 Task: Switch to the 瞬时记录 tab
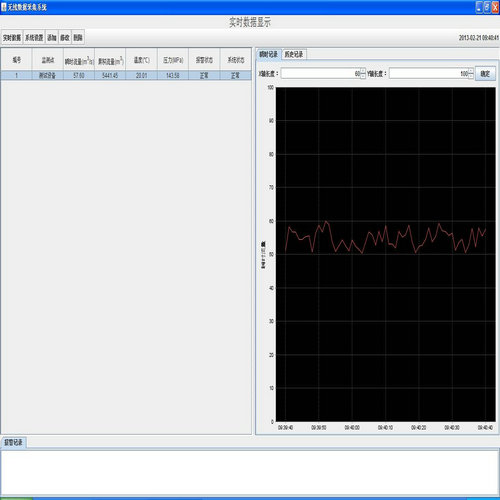[269, 54]
